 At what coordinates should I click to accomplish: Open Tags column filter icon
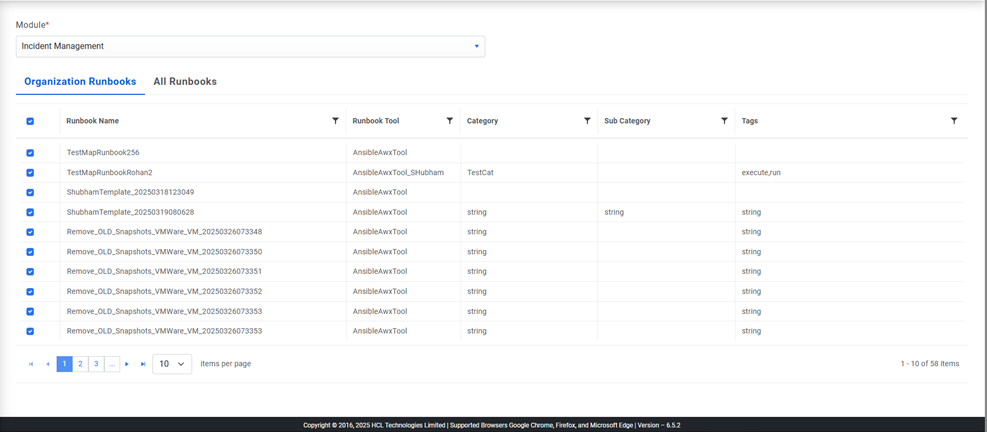pyautogui.click(x=954, y=121)
